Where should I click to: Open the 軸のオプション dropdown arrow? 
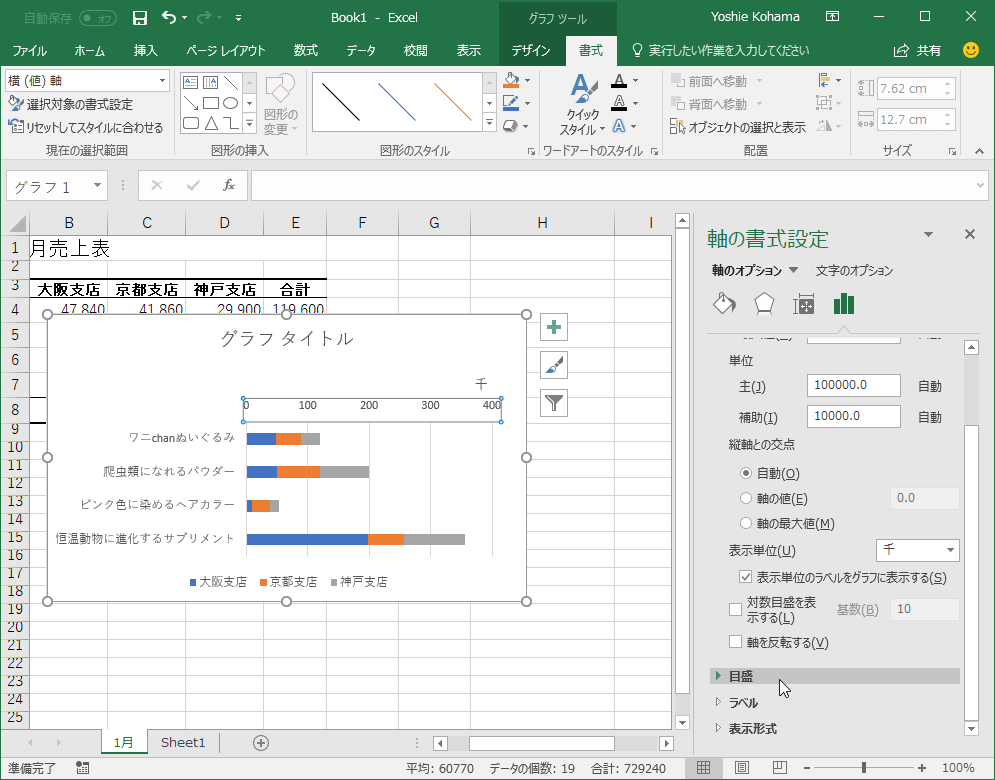tap(793, 270)
